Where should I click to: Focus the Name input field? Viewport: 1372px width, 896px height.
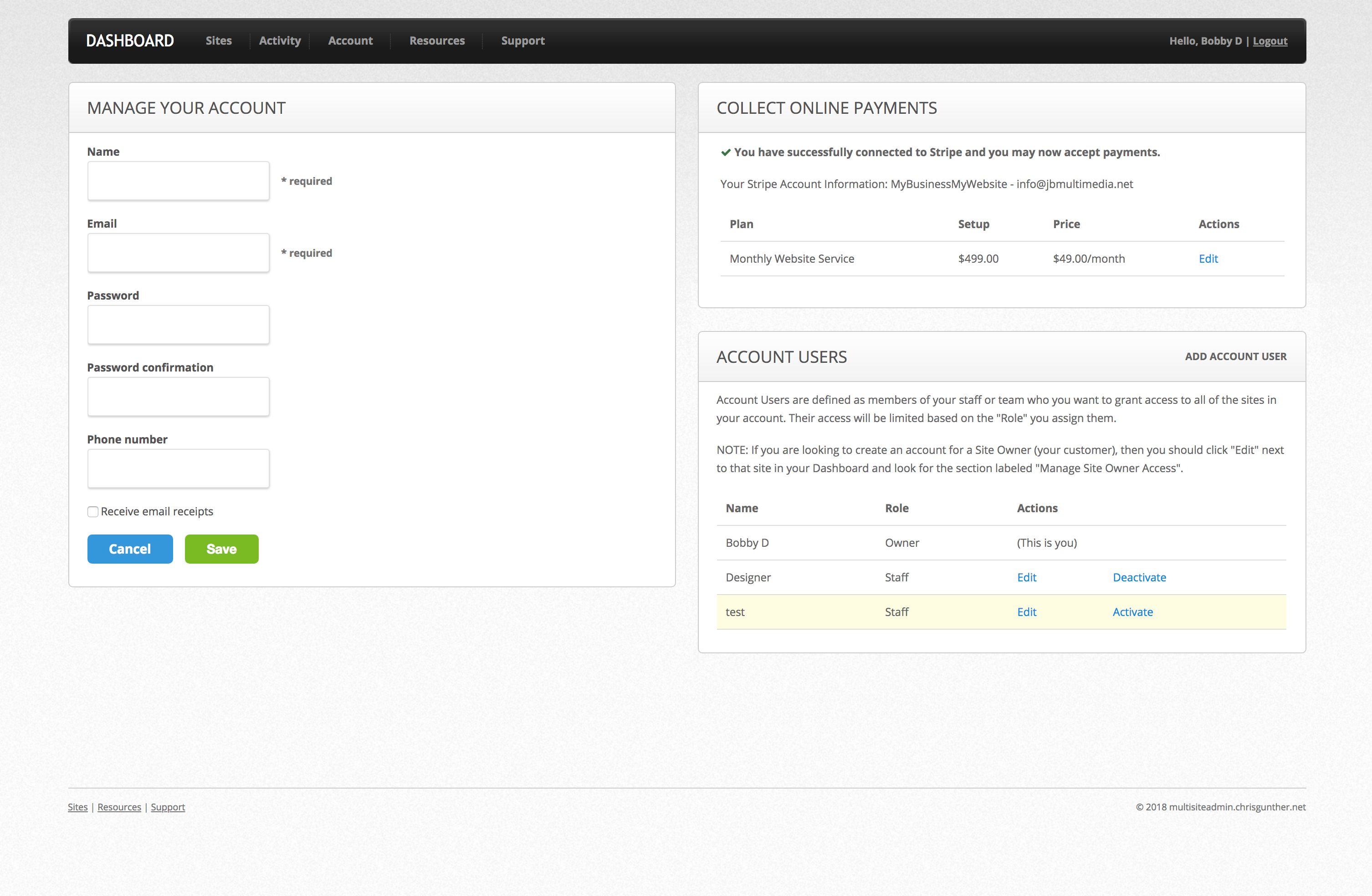click(x=178, y=181)
